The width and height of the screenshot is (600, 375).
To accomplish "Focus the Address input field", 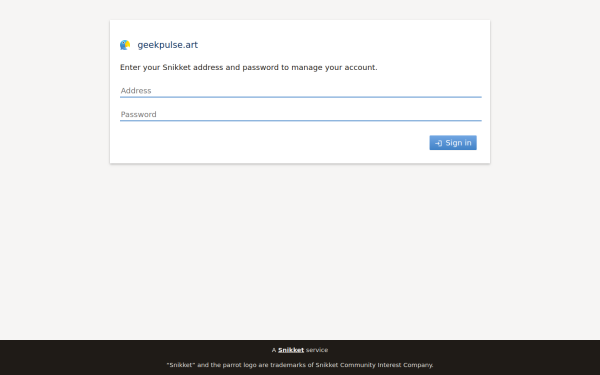I will click(x=300, y=91).
